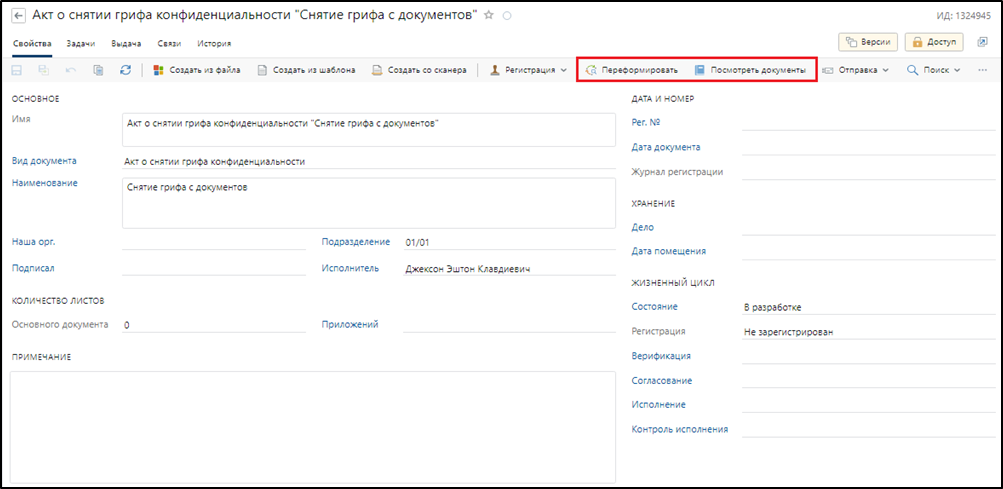Click the refresh icon in toolbar

(125, 71)
